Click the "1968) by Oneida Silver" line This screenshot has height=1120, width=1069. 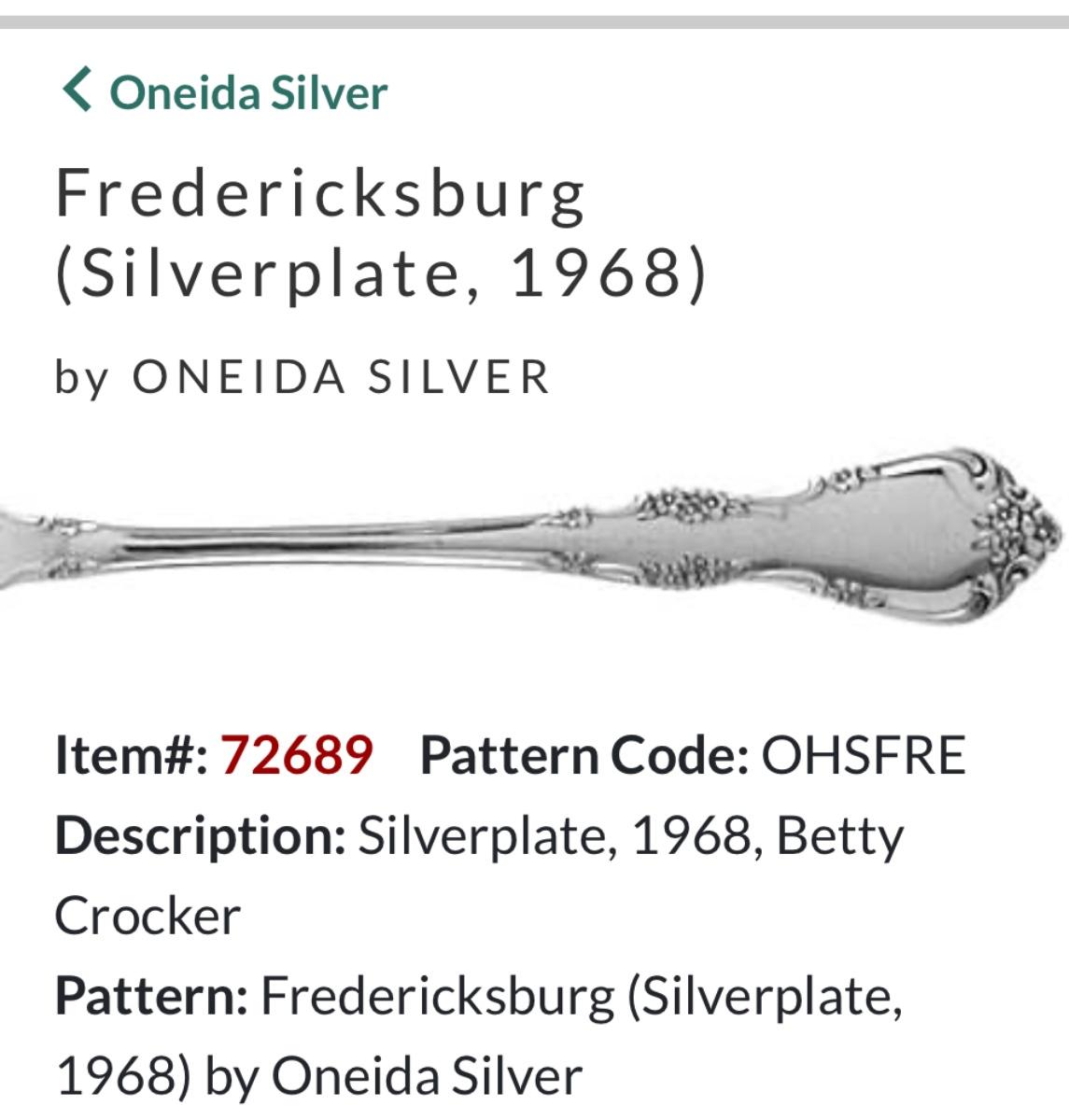(x=318, y=1075)
